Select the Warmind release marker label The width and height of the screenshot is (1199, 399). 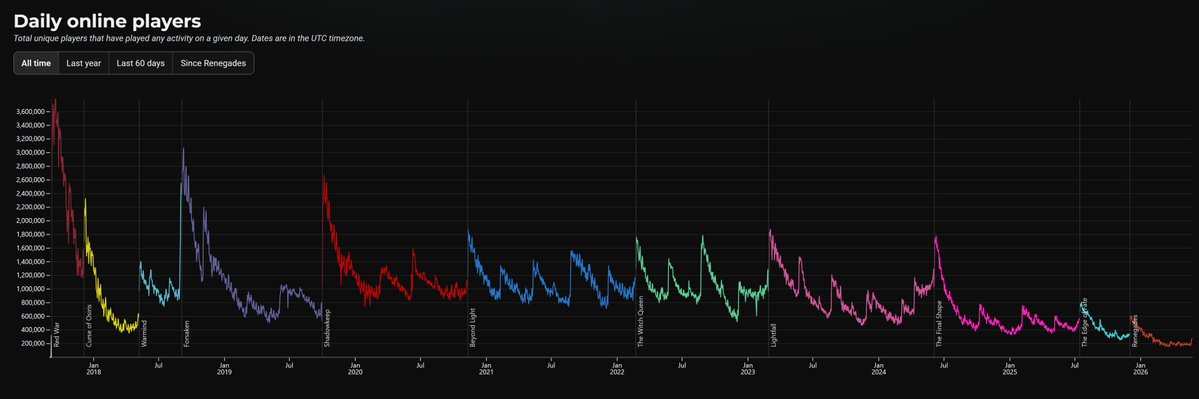point(144,333)
